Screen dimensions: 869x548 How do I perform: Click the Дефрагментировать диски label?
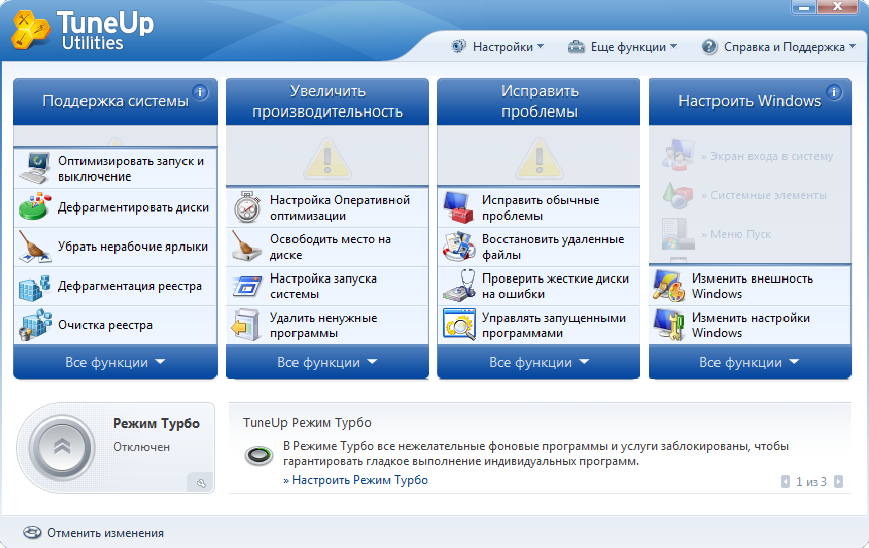(x=134, y=207)
